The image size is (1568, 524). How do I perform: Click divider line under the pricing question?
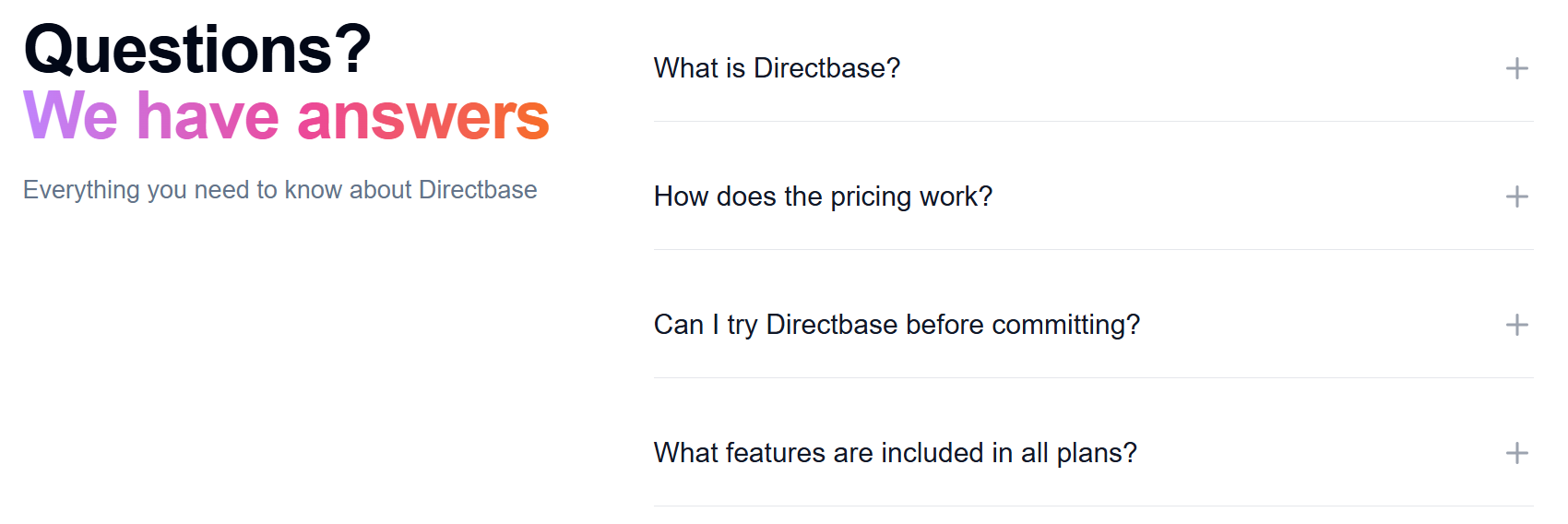coord(1093,249)
